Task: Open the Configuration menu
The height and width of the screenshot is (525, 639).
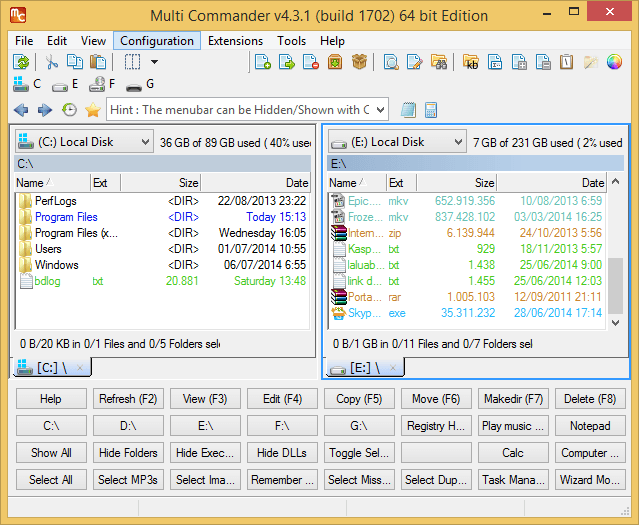Action: [x=157, y=41]
